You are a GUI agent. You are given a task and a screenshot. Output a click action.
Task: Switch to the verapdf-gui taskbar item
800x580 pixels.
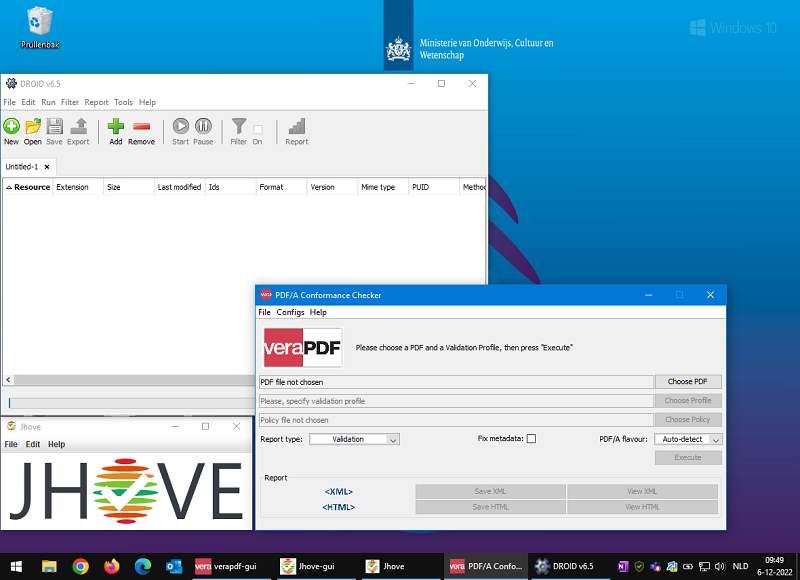pos(232,566)
